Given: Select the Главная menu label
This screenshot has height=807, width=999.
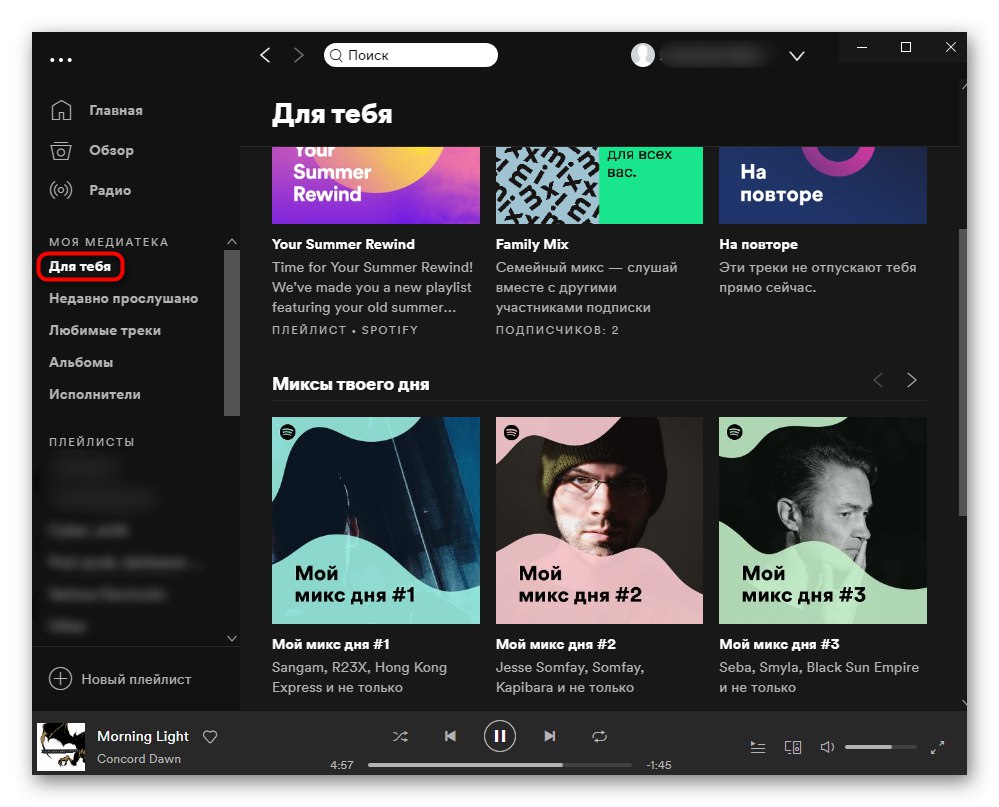Looking at the screenshot, I should click(116, 111).
